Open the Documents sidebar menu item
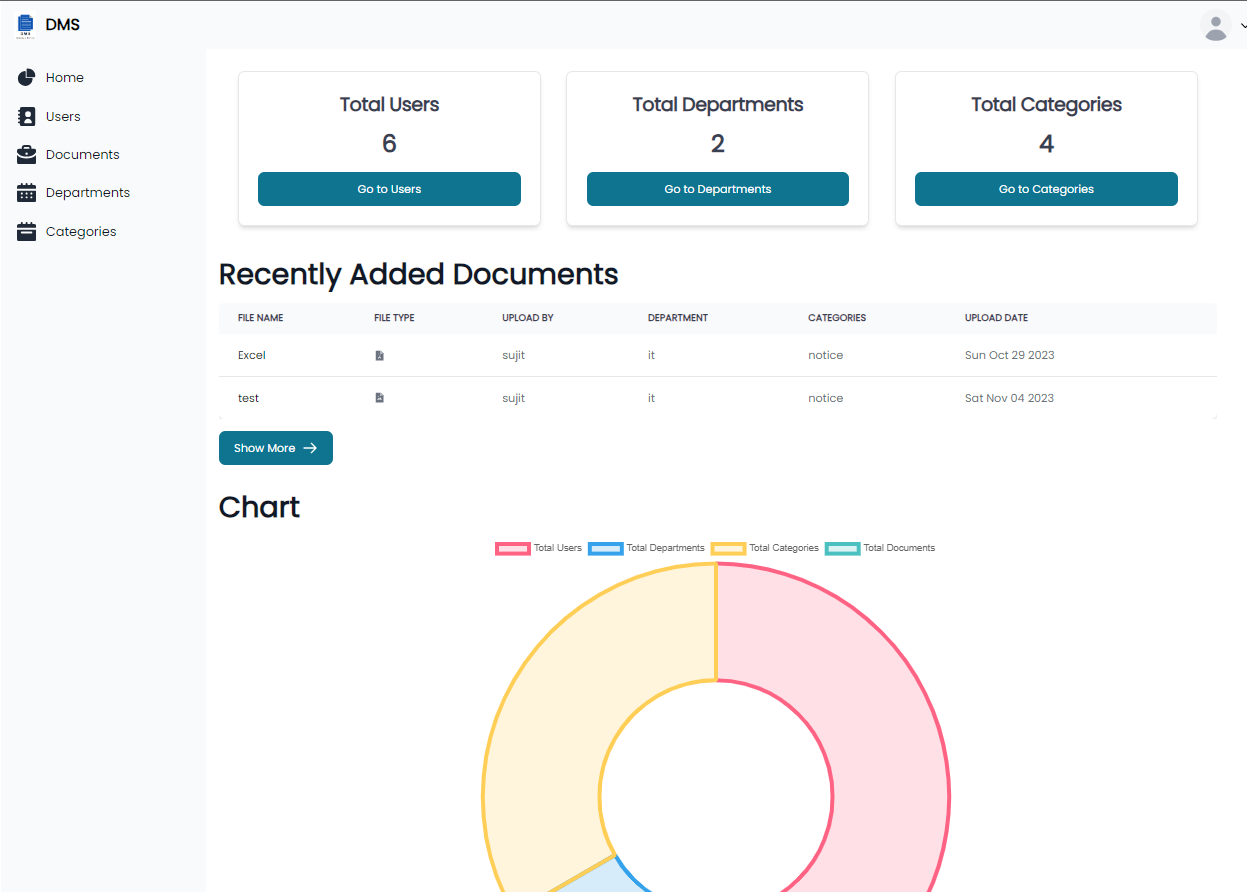 (x=82, y=155)
